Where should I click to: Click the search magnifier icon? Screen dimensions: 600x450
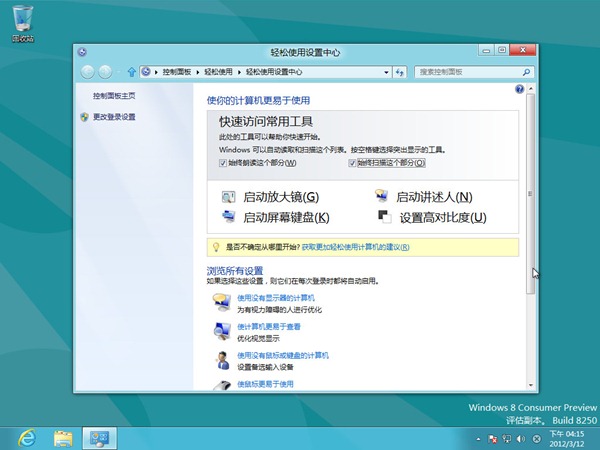pos(527,72)
